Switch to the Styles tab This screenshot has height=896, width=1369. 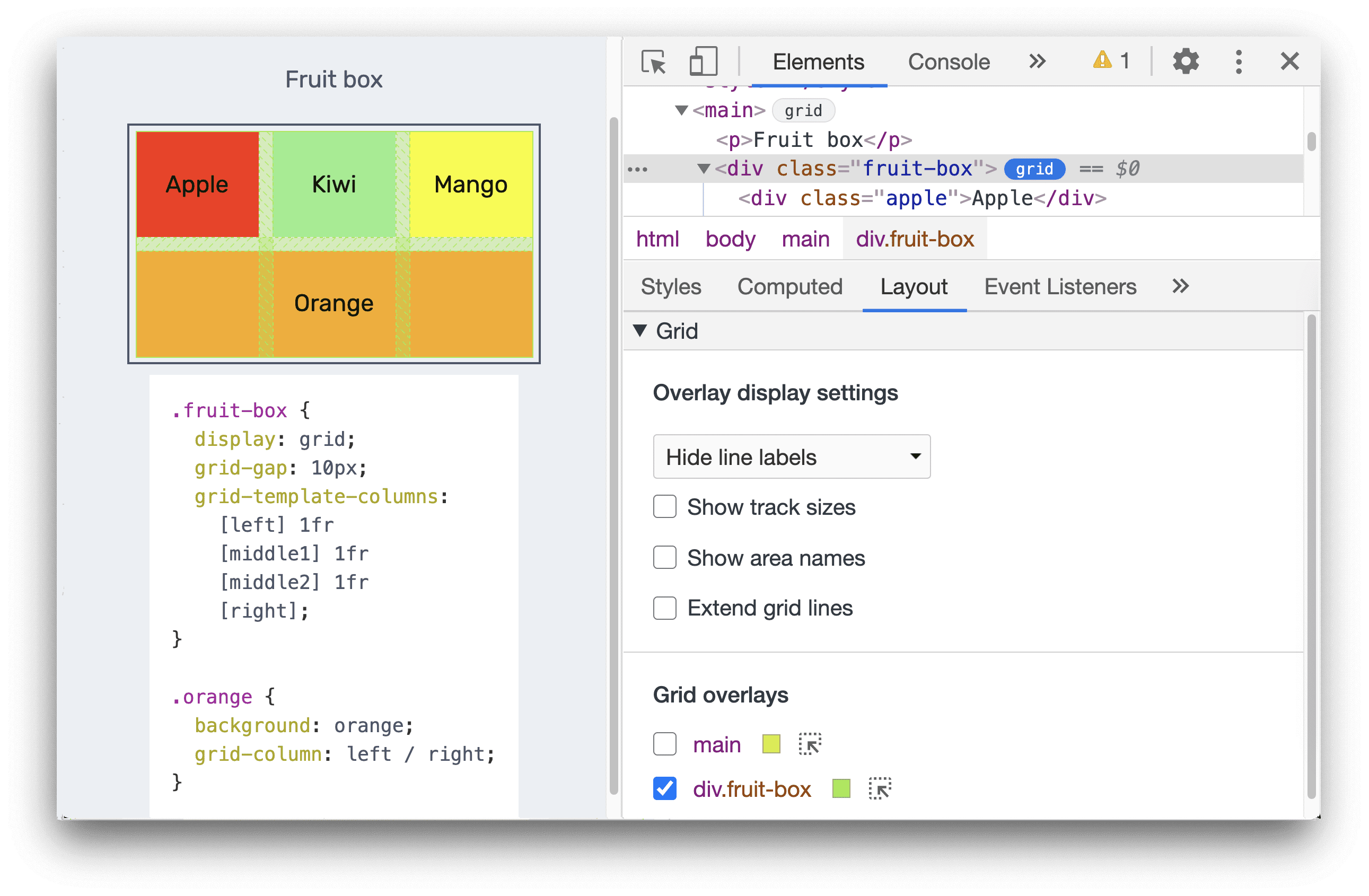pyautogui.click(x=671, y=289)
